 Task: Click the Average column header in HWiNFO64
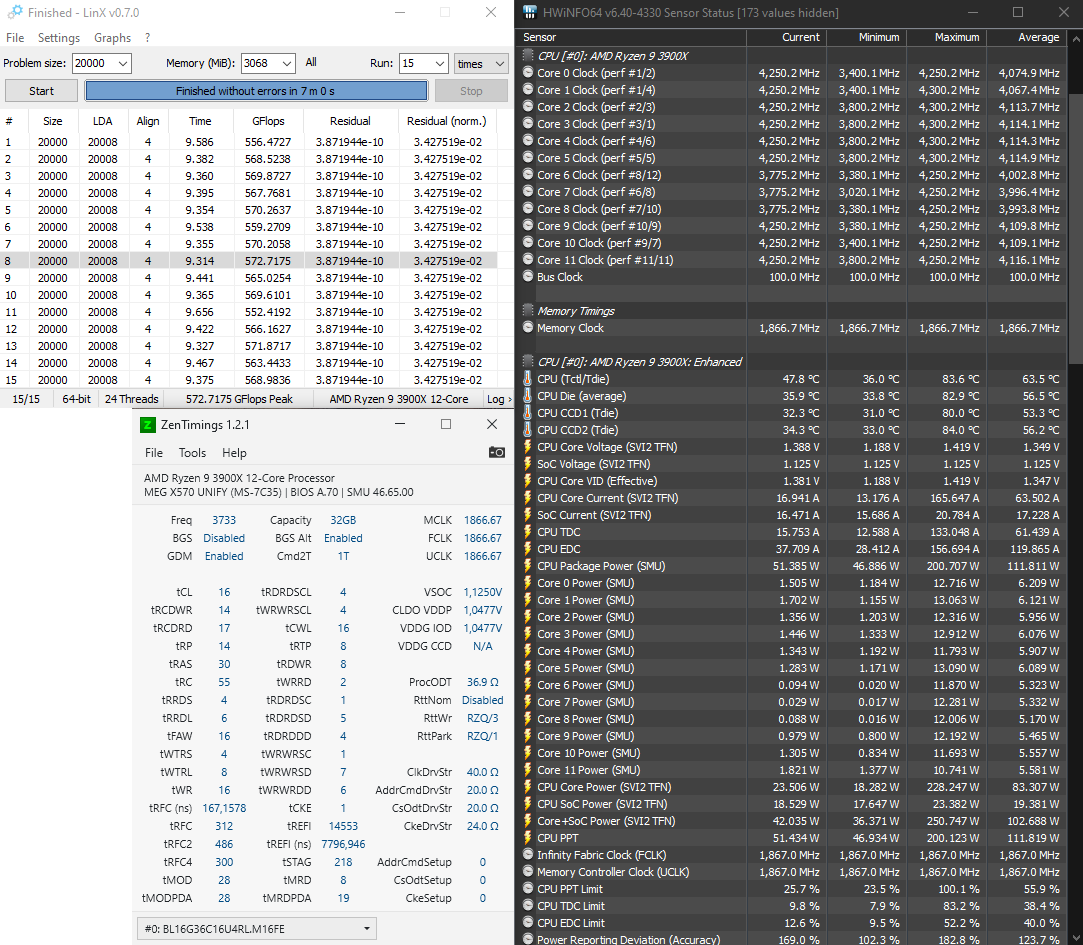(x=1026, y=37)
